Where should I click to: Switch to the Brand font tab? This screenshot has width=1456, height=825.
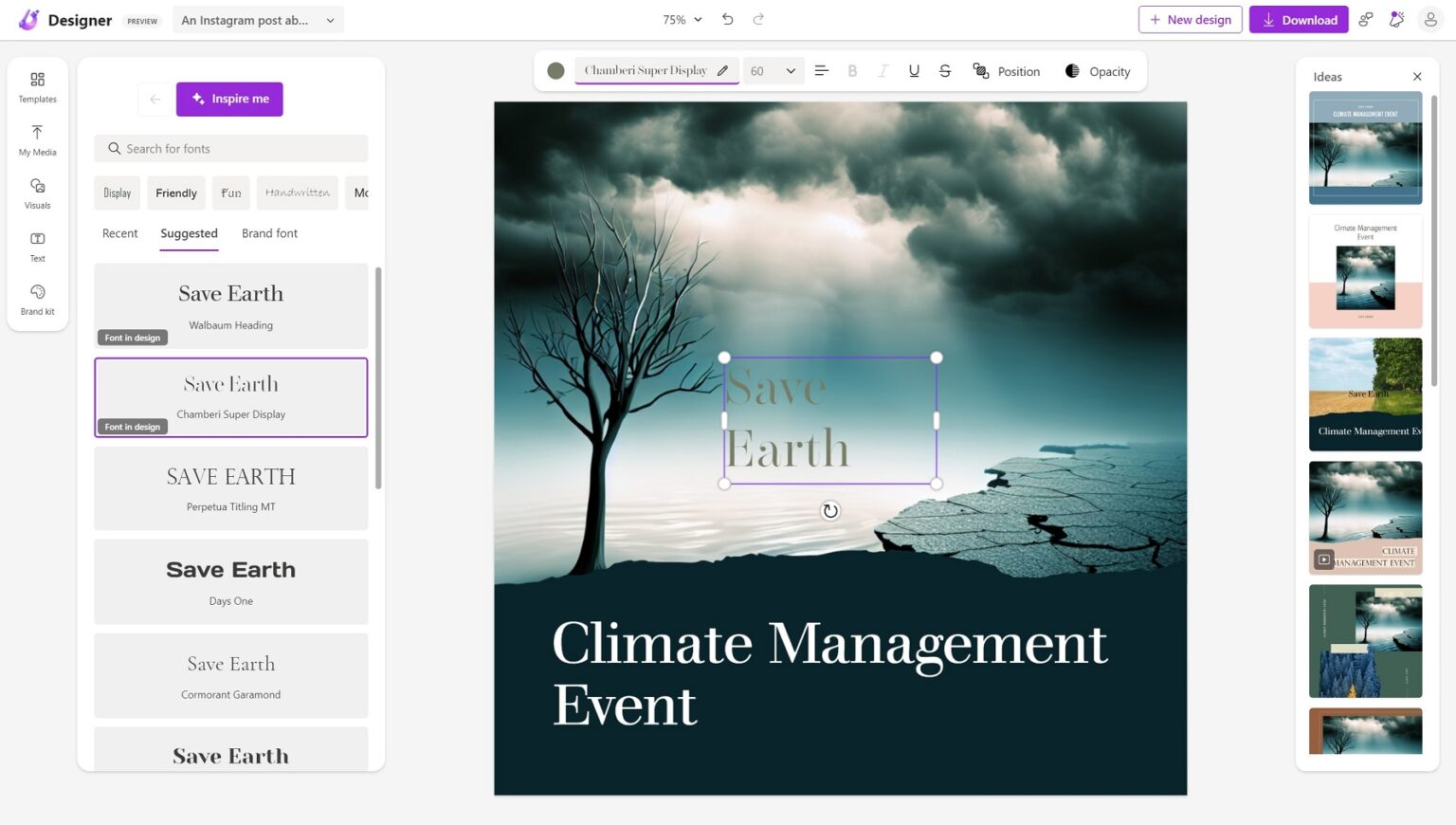(x=269, y=233)
